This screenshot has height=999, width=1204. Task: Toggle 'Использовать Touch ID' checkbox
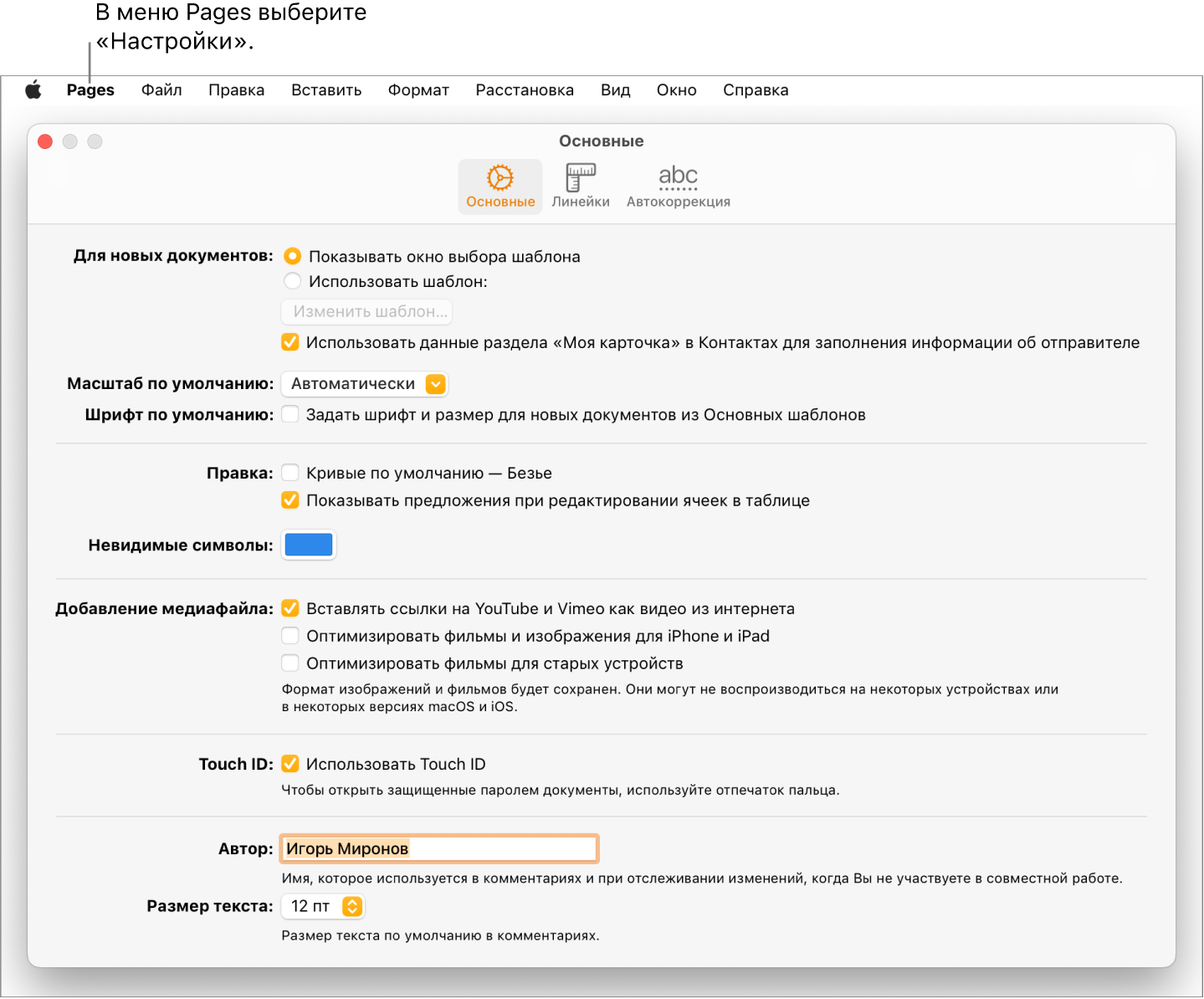click(x=290, y=764)
